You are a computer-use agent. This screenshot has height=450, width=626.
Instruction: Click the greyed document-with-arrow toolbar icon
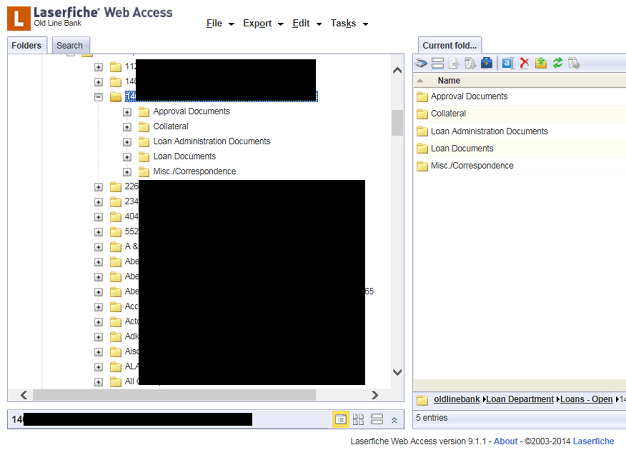[454, 63]
